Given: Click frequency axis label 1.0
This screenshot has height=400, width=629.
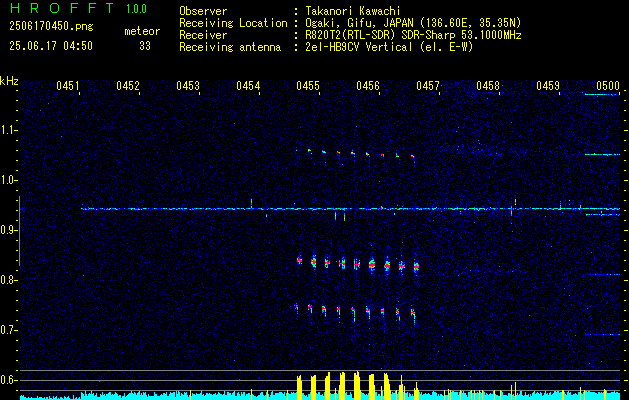Looking at the screenshot, I should tap(8, 180).
